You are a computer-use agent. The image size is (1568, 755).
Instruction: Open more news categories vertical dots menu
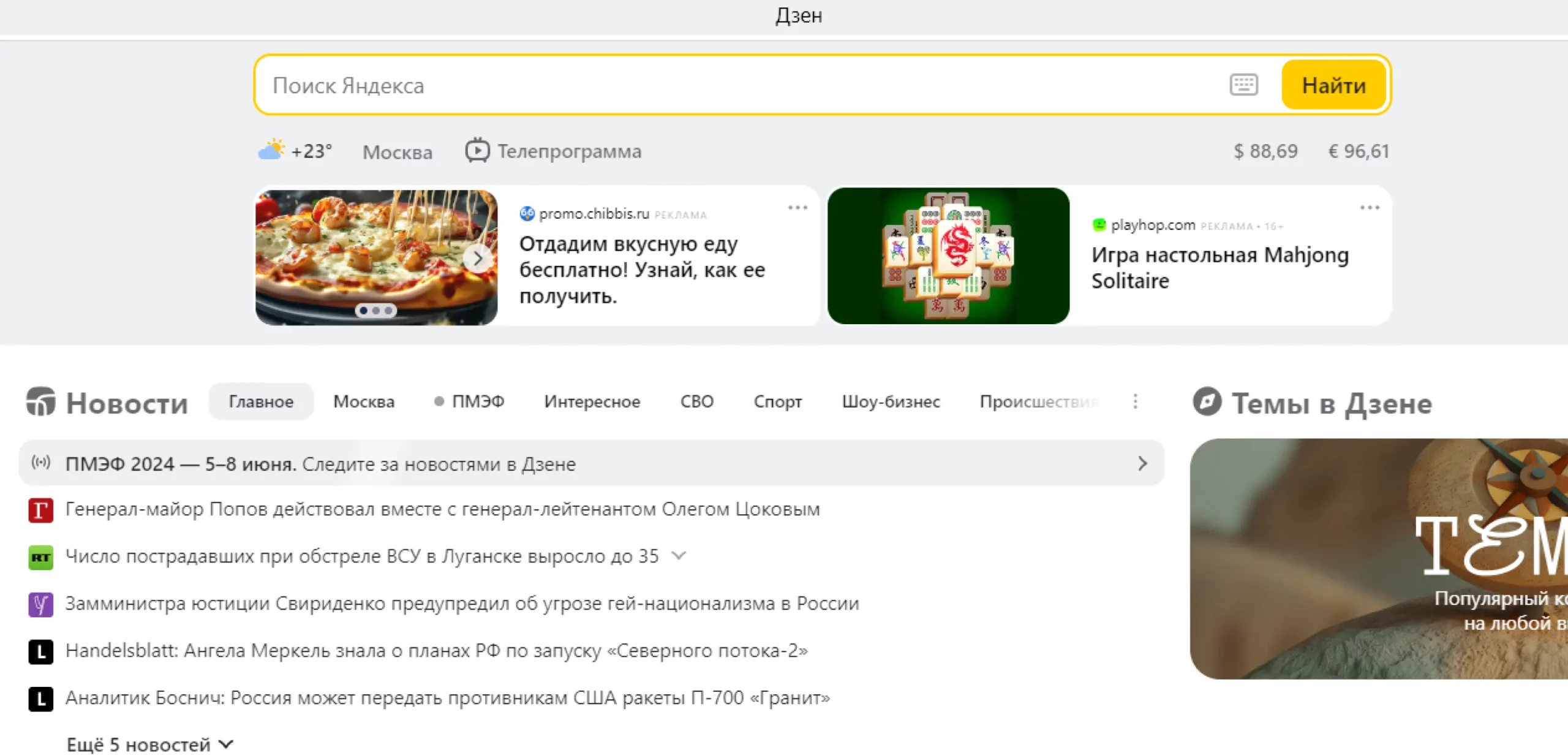(x=1135, y=401)
